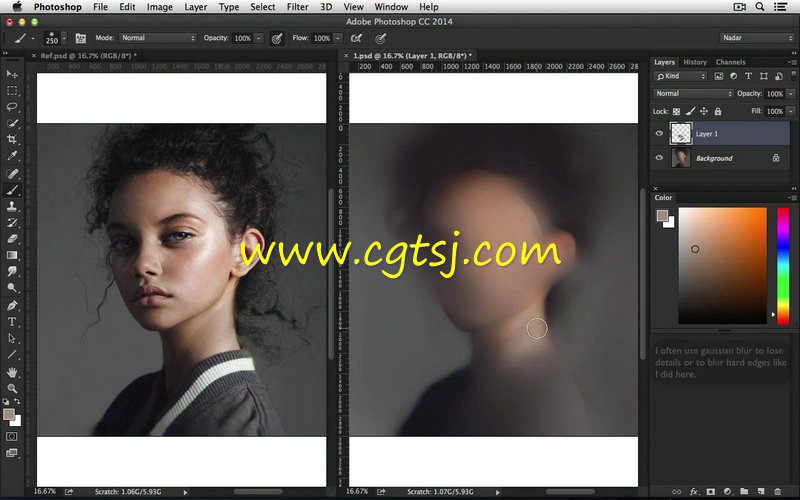This screenshot has width=800, height=500.
Task: Select the Crop tool
Action: tap(12, 139)
